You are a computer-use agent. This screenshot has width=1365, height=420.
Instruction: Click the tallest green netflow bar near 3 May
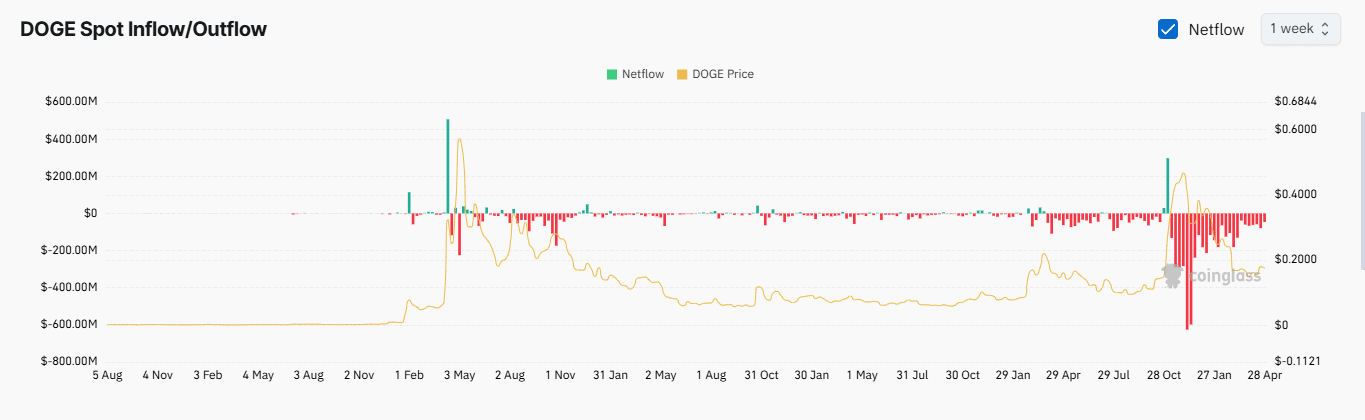[448, 166]
